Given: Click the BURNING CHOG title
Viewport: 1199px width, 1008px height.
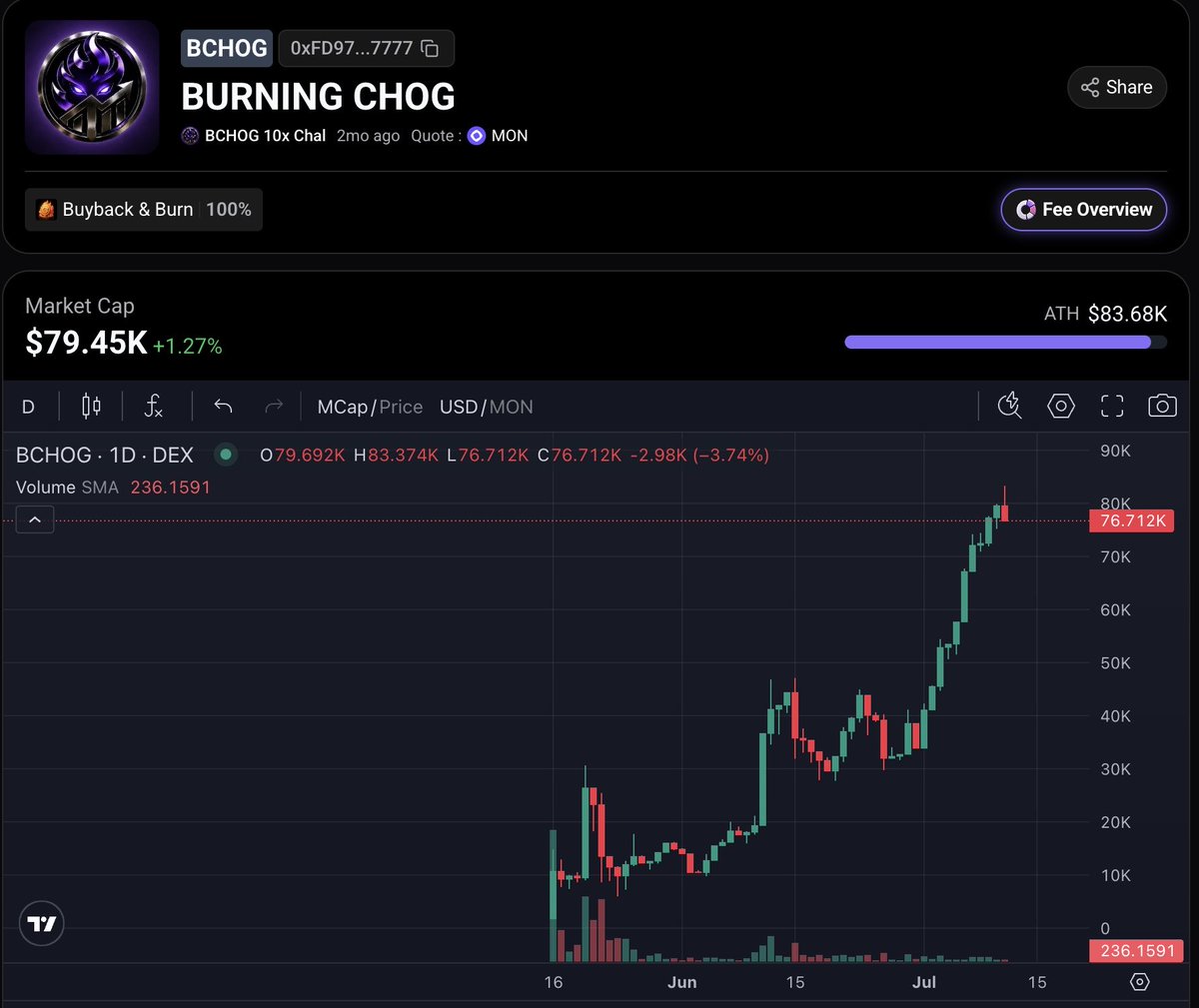Looking at the screenshot, I should tap(318, 97).
